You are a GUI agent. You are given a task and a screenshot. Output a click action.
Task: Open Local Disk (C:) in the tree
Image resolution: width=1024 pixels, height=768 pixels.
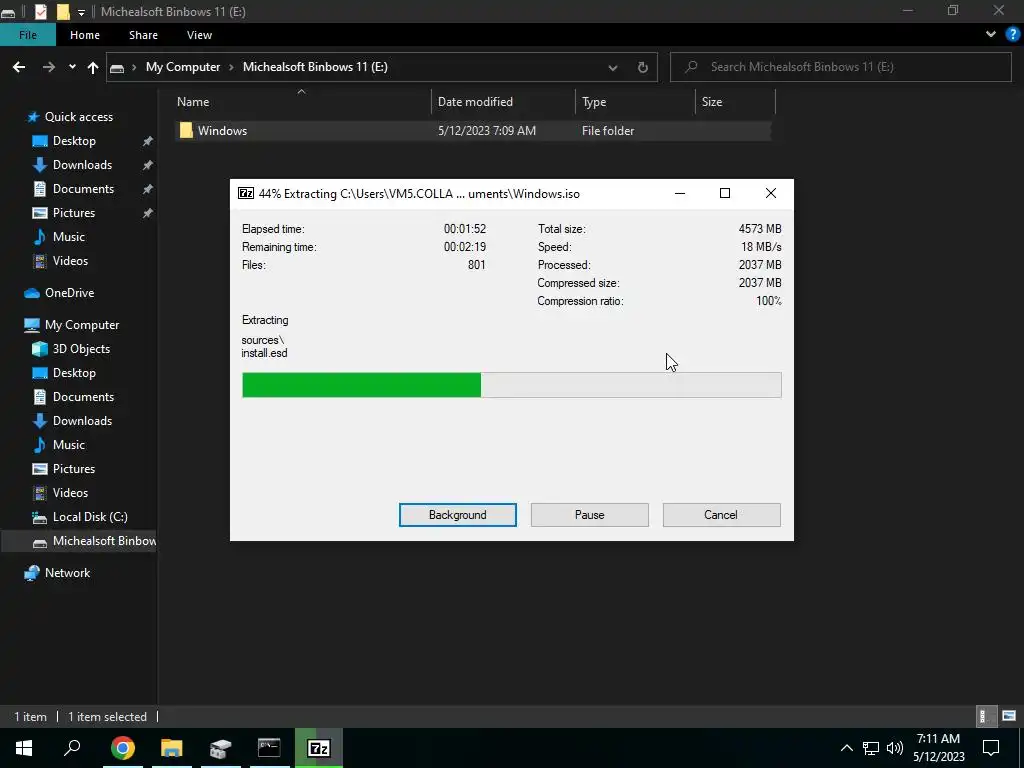90,517
